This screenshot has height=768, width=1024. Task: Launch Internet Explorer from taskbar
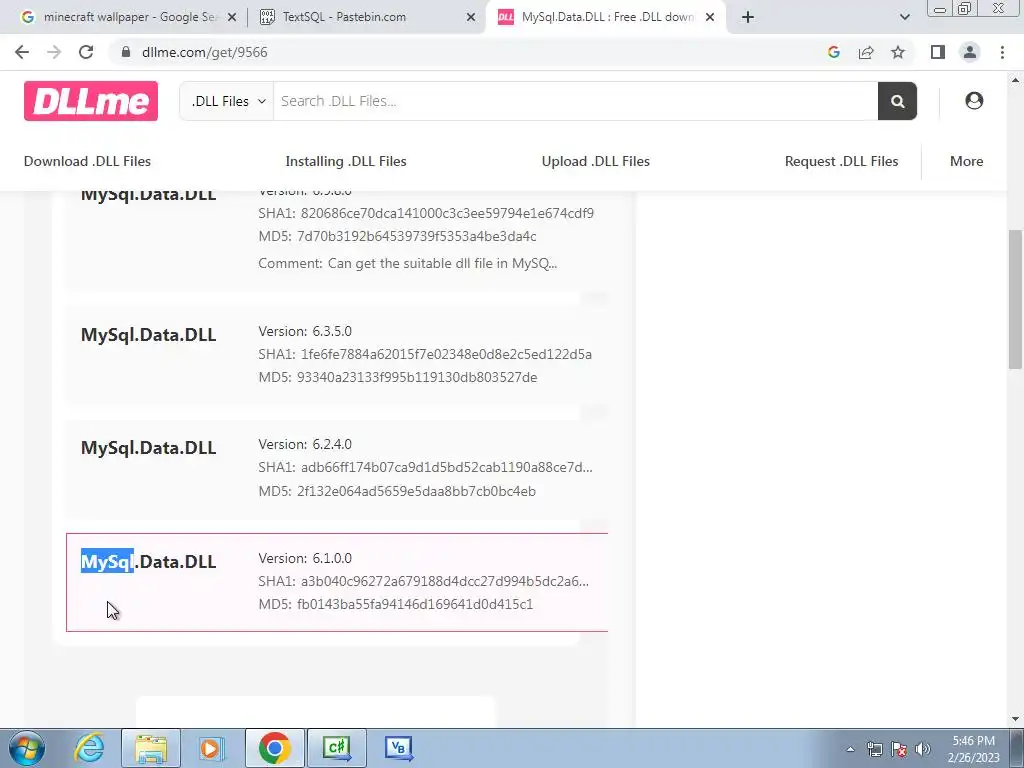tap(89, 748)
